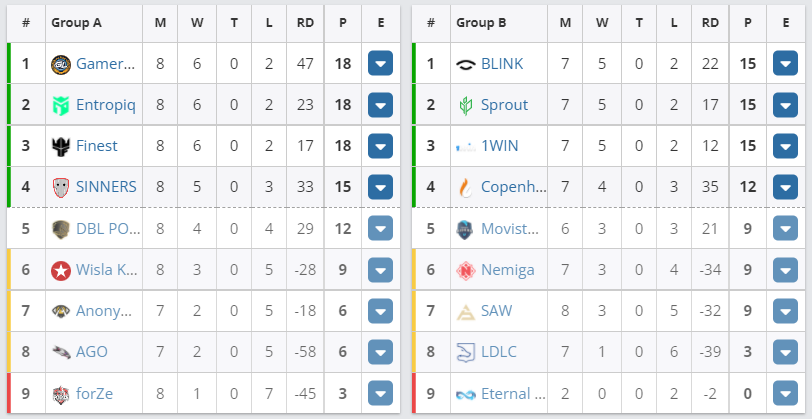This screenshot has height=419, width=812.
Task: Expand the AGO row details
Action: 380,351
